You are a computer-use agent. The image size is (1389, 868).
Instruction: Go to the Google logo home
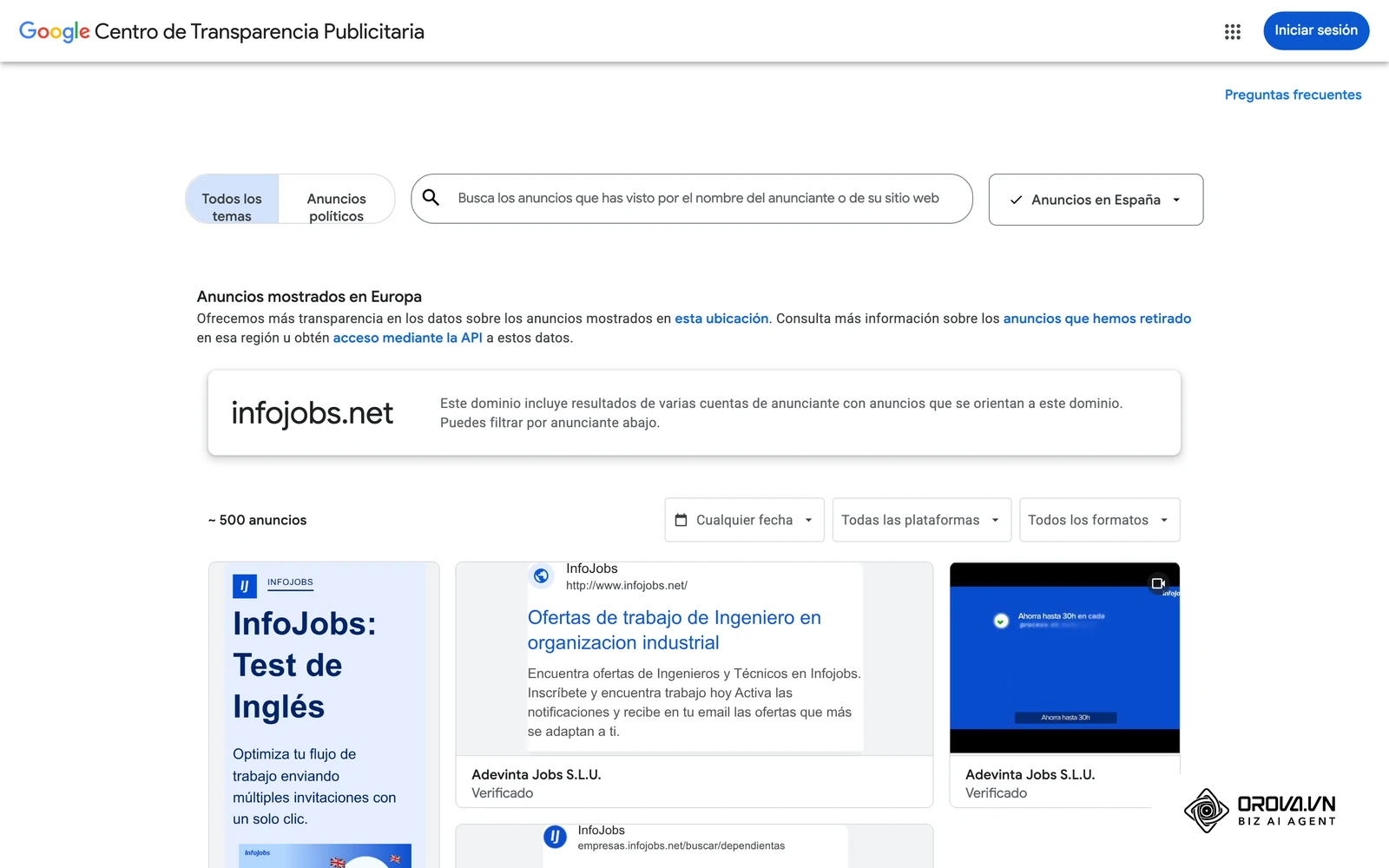pyautogui.click(x=55, y=31)
